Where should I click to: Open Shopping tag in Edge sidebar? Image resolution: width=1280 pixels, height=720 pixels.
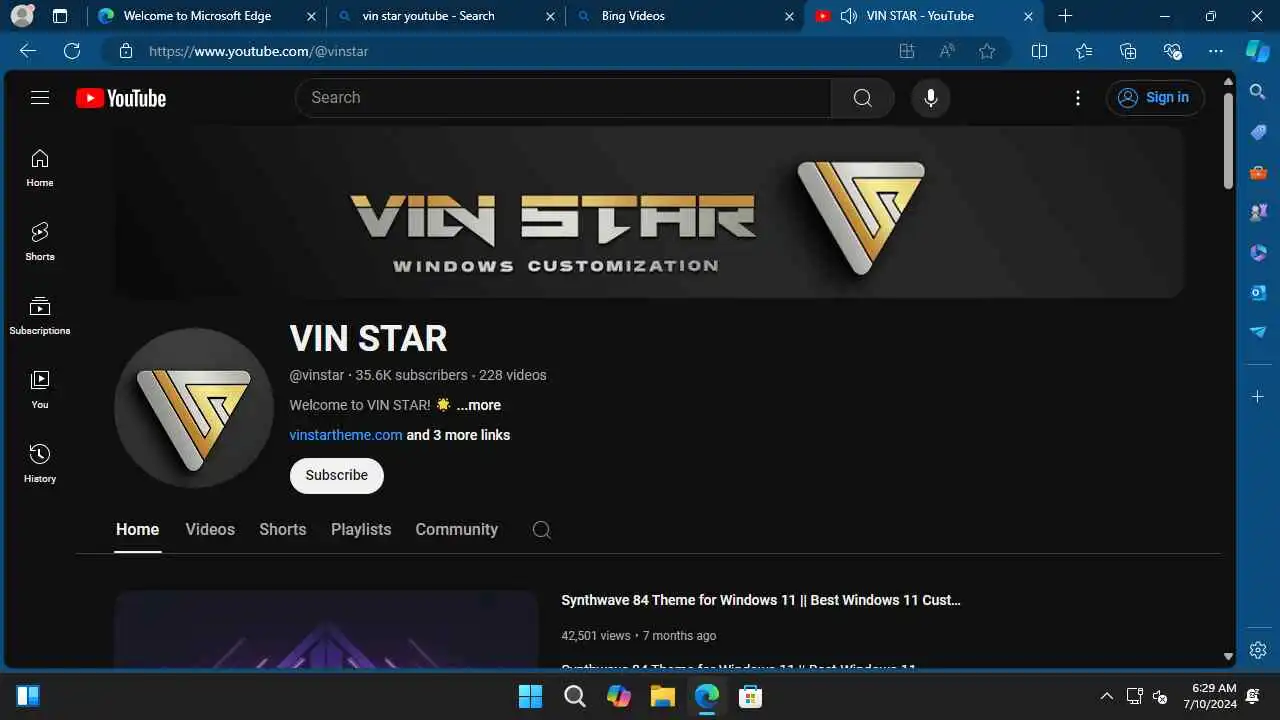pyautogui.click(x=1258, y=132)
